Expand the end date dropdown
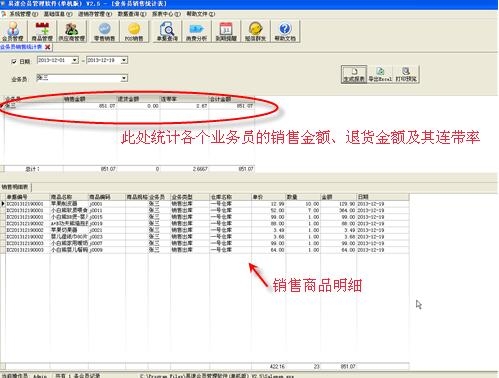 [124, 60]
